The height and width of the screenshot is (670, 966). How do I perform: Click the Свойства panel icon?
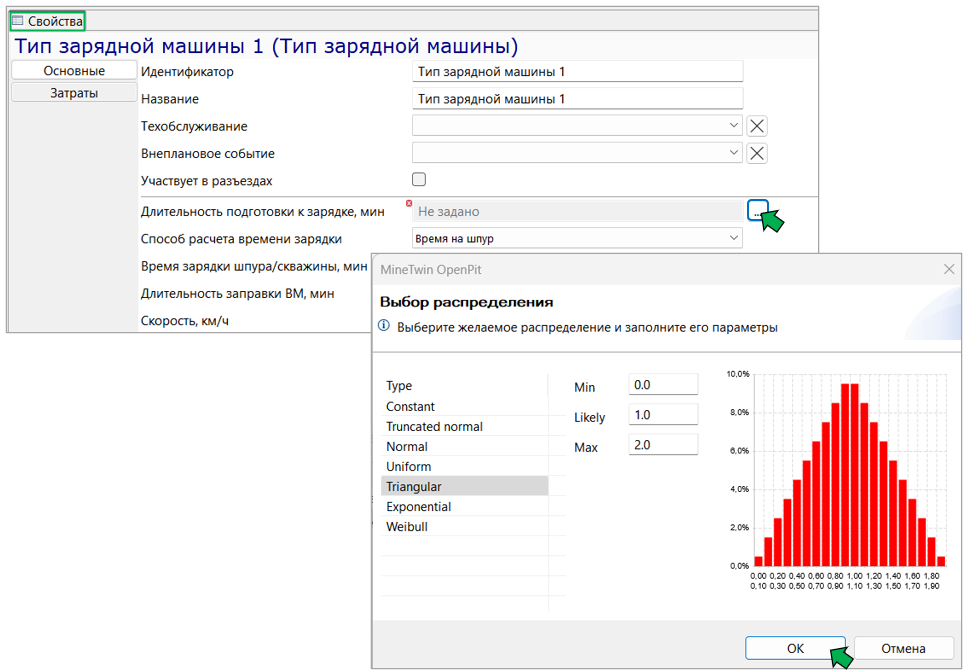tap(18, 21)
